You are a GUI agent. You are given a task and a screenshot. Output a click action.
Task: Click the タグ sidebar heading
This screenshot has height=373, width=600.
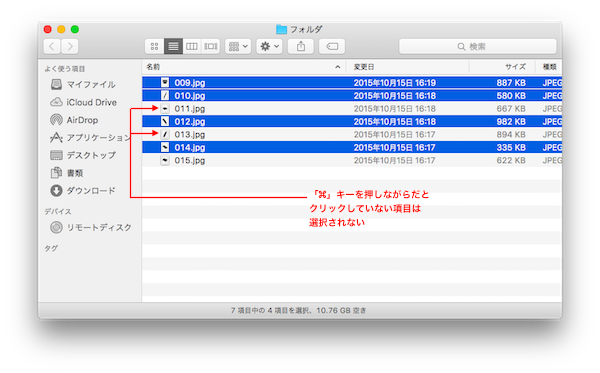point(51,248)
